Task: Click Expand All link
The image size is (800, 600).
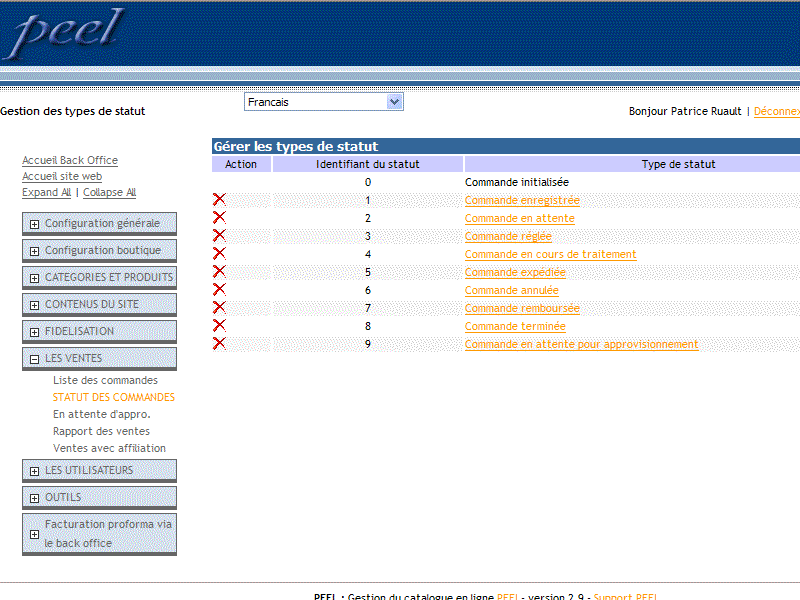Action: (46, 192)
